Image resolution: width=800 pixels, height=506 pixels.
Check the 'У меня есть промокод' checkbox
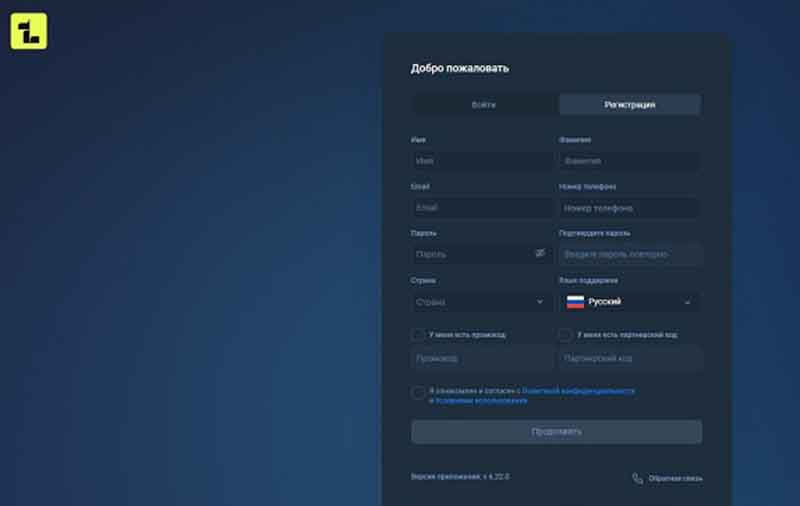(418, 335)
